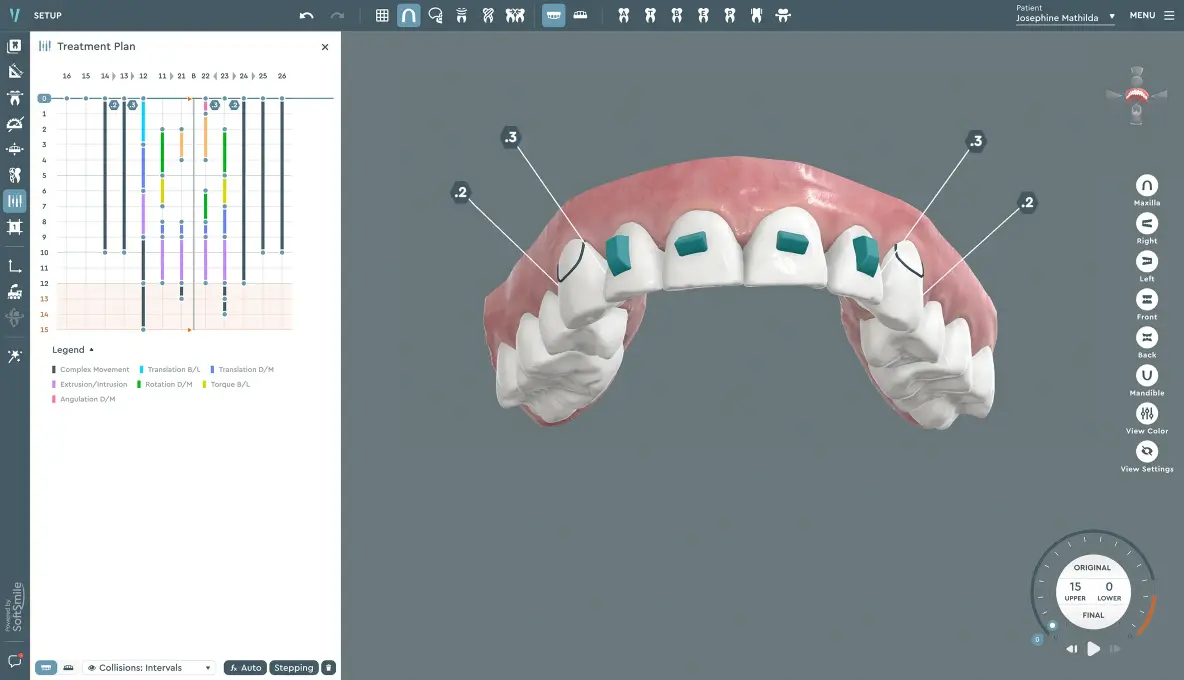Select the Treatment Plan tool in the sidebar
Screen dimensions: 1184x680
pos(15,200)
